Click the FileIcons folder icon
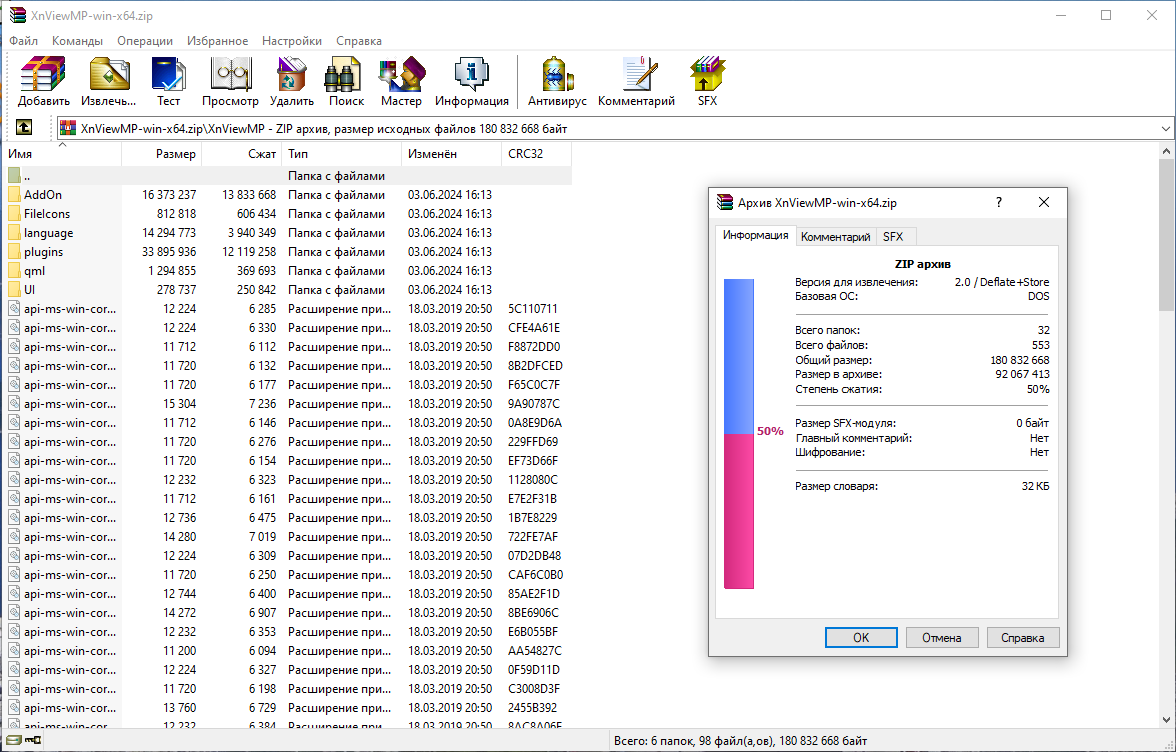Screen dimensions: 1176x752 [x=14, y=214]
